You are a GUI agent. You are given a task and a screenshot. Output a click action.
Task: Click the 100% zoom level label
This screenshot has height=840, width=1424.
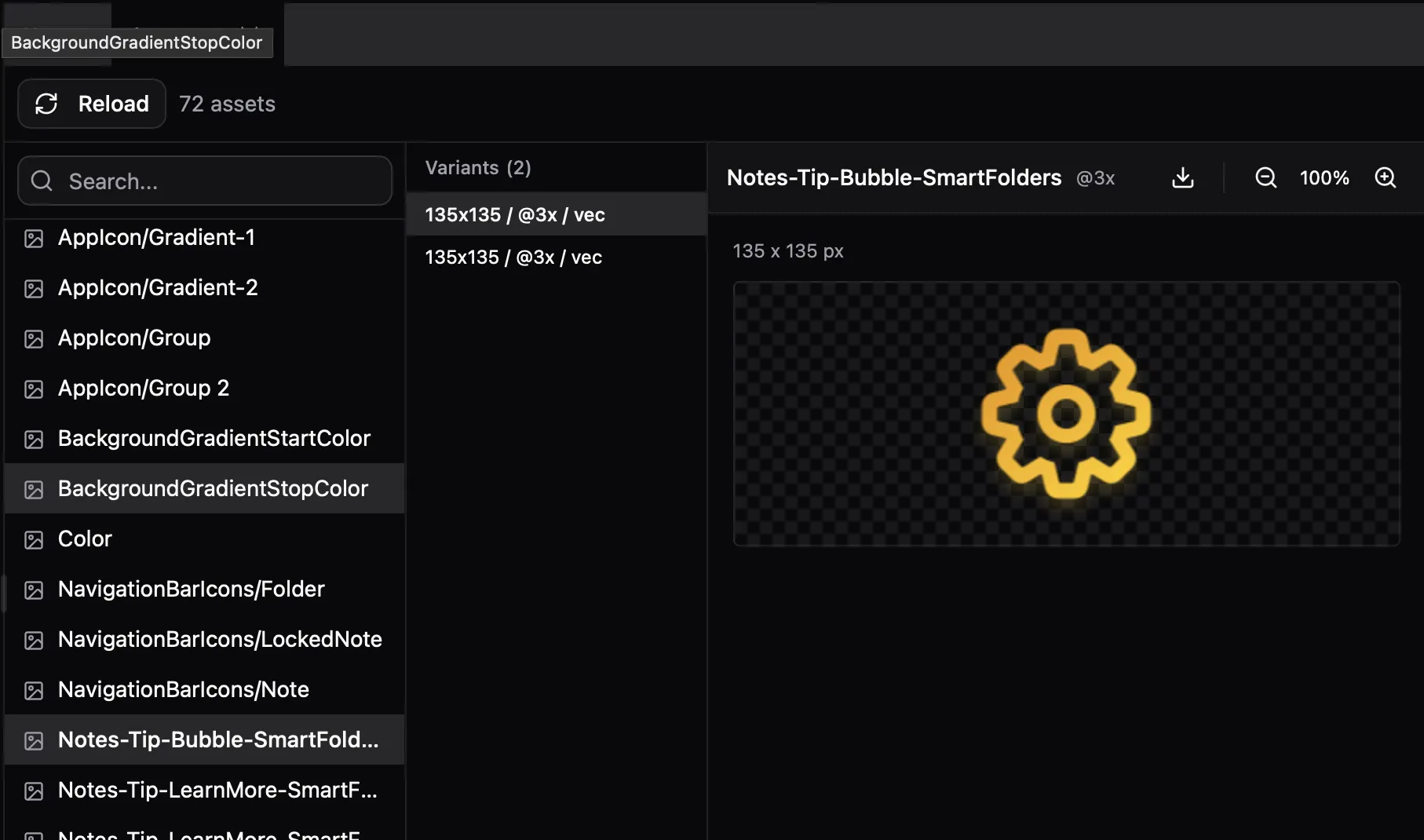[1324, 178]
